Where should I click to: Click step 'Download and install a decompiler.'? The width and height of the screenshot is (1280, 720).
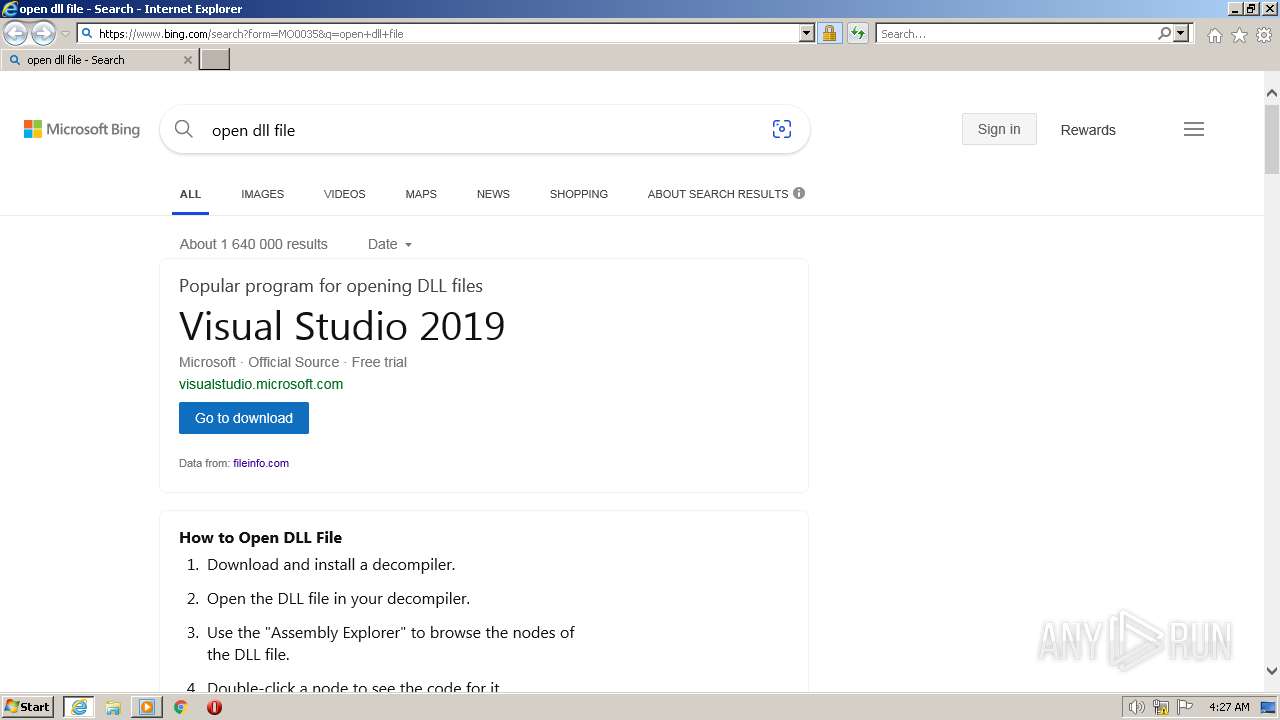(x=331, y=564)
